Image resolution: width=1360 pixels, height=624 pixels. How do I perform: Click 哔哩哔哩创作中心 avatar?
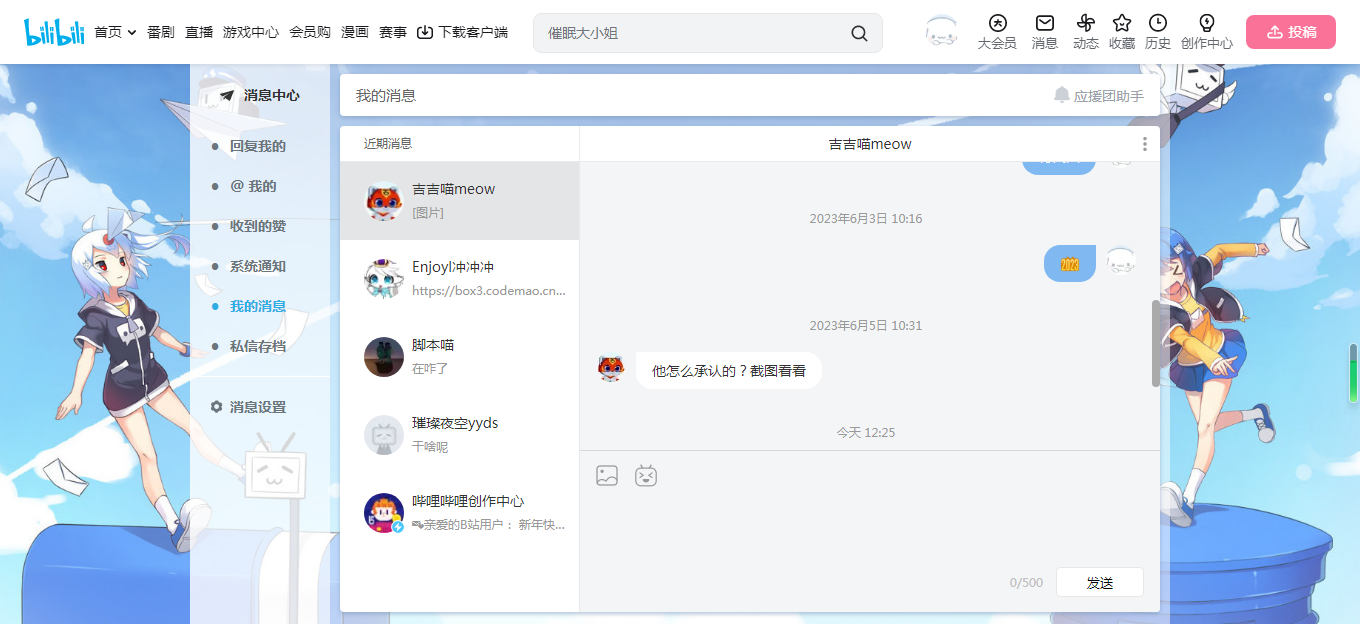(x=384, y=513)
